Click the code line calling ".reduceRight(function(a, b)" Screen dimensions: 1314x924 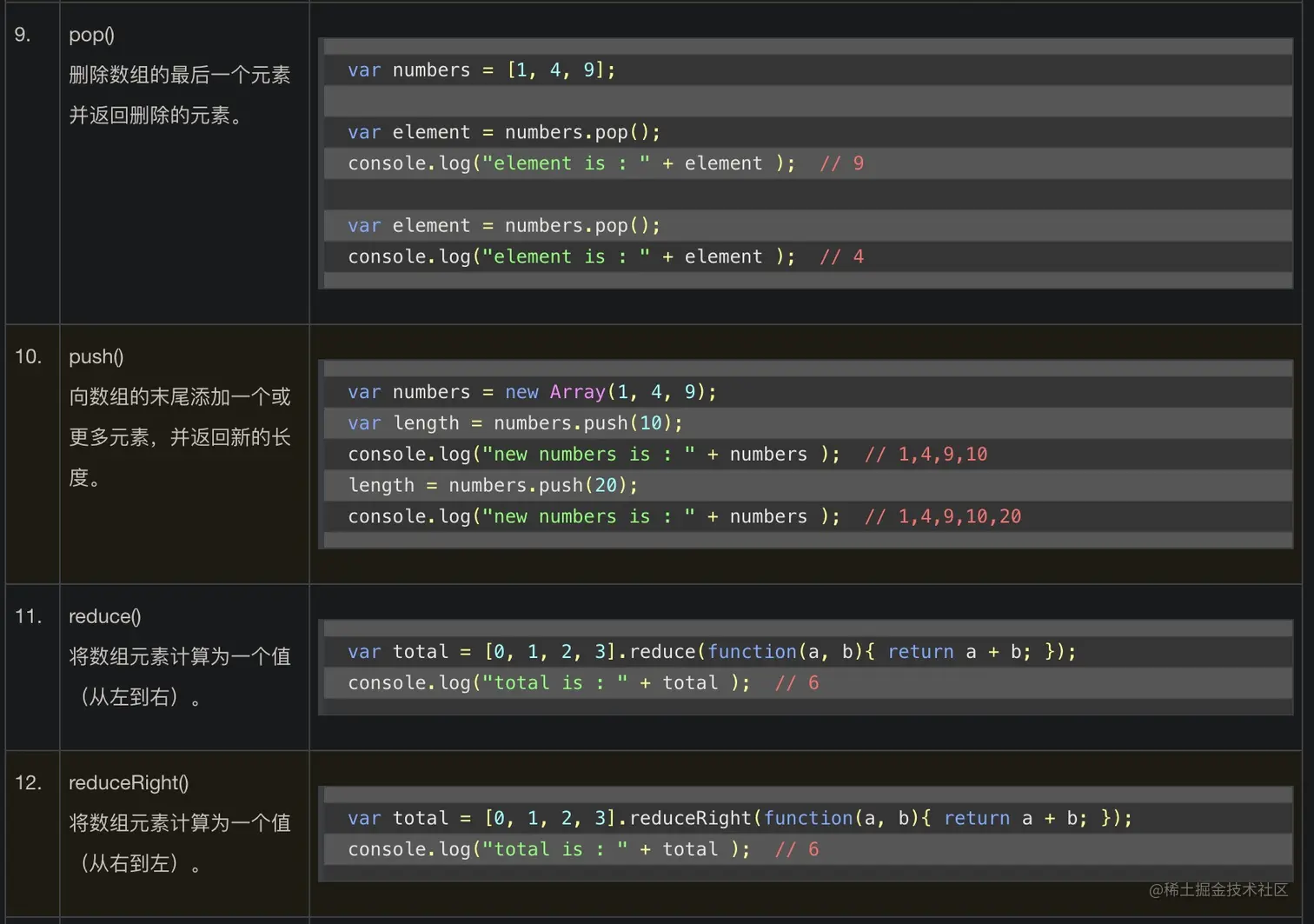click(740, 819)
